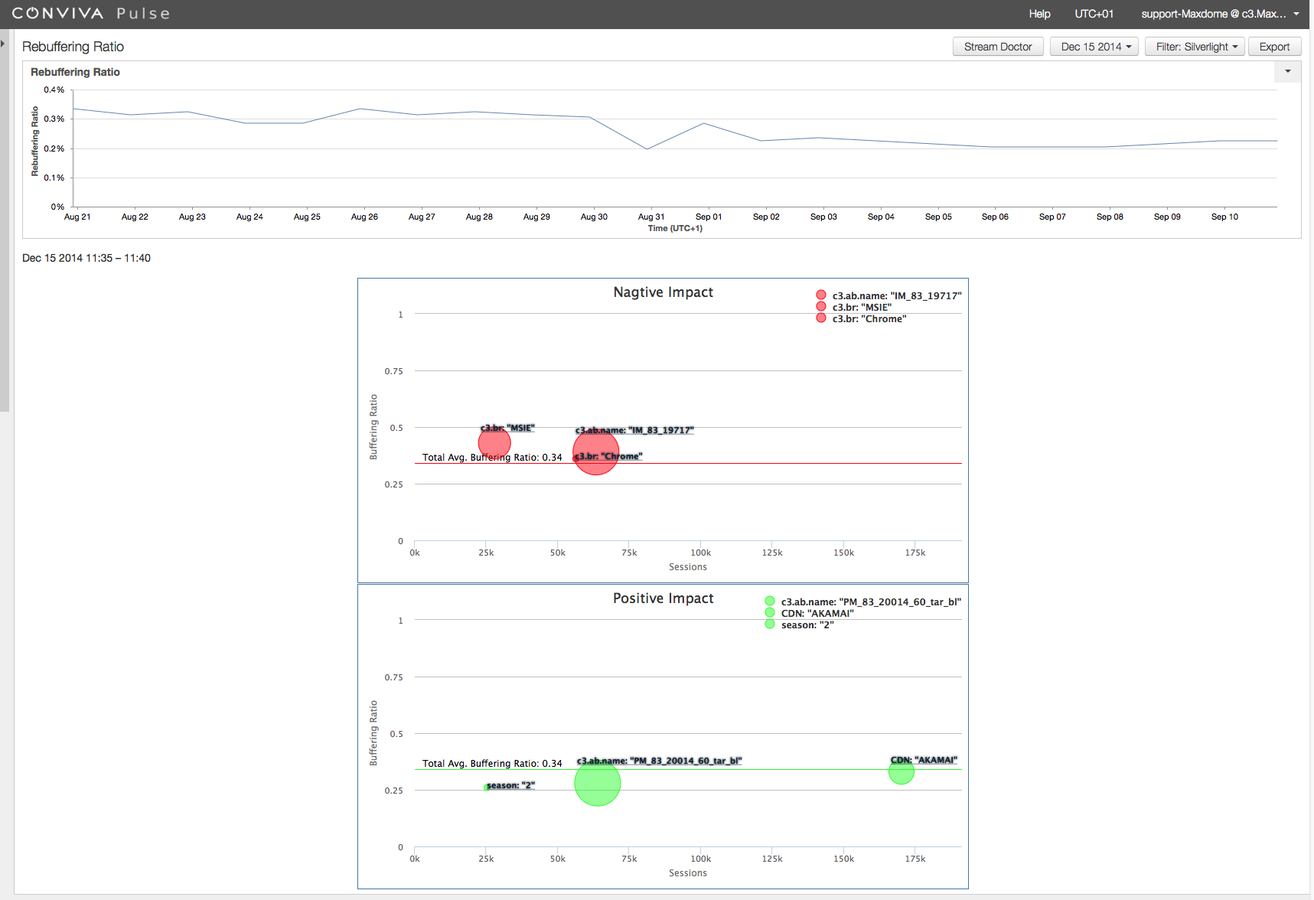Click the season: "2" bubble label

[x=511, y=786]
